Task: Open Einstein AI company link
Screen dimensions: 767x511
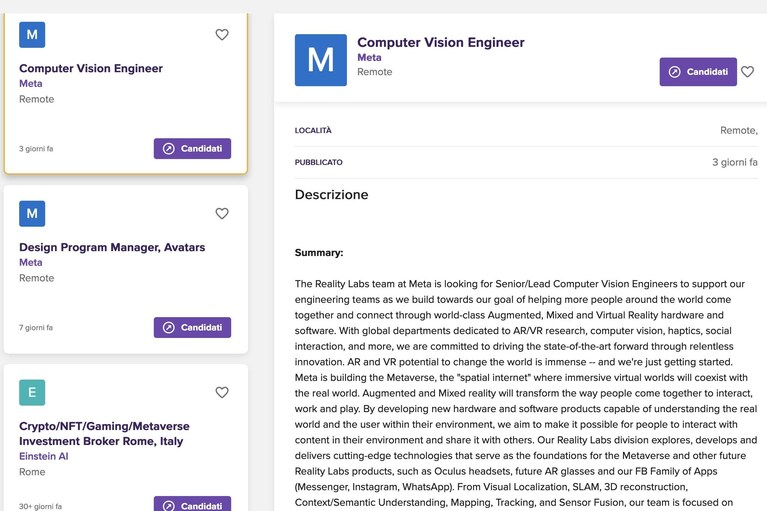Action: [44, 456]
